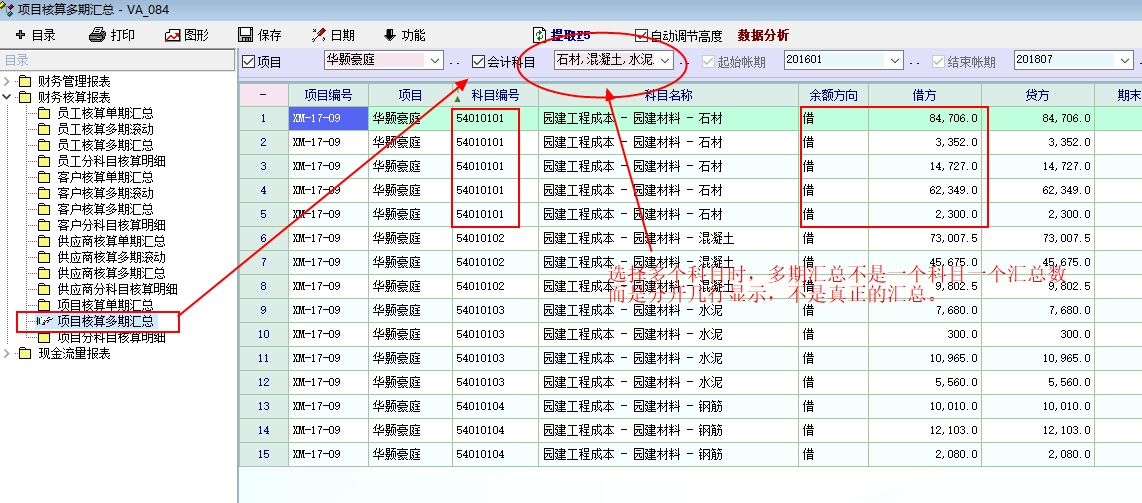This screenshot has width=1142, height=503.
Task: Uncheck the 会计科目 checkbox
Action: click(478, 61)
